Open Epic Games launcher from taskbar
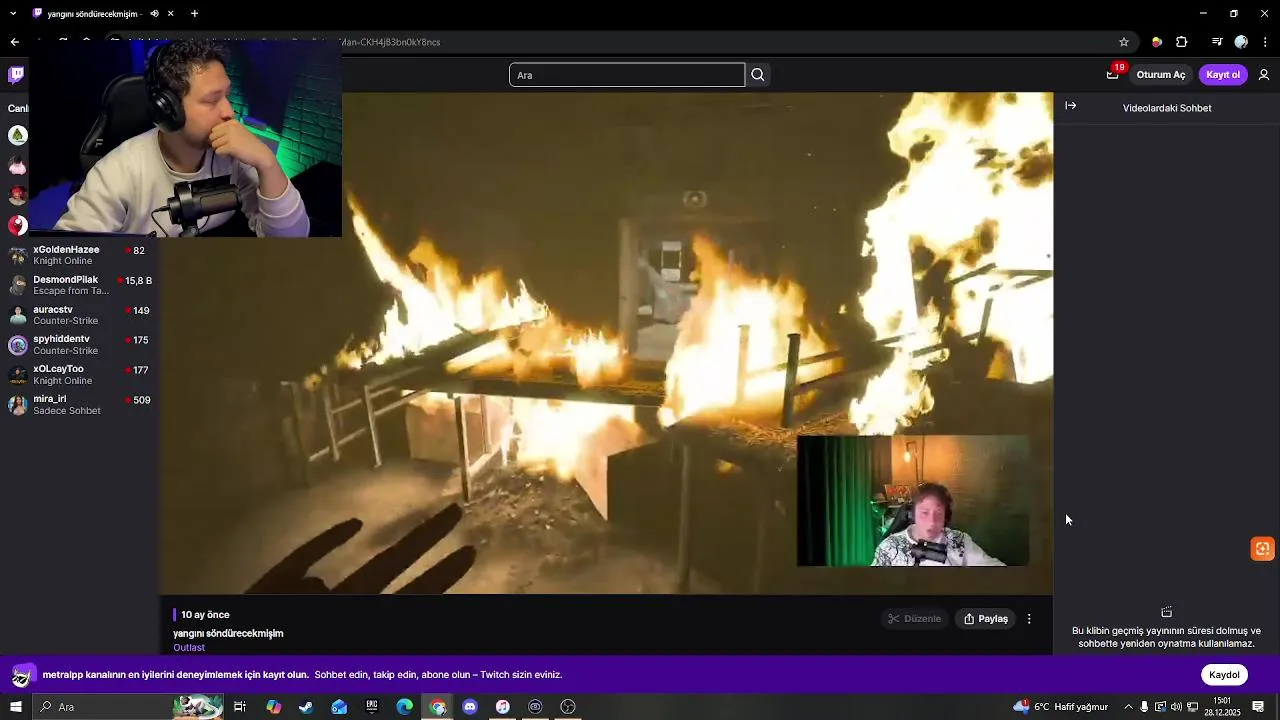Viewport: 1280px width, 720px height. pos(372,707)
